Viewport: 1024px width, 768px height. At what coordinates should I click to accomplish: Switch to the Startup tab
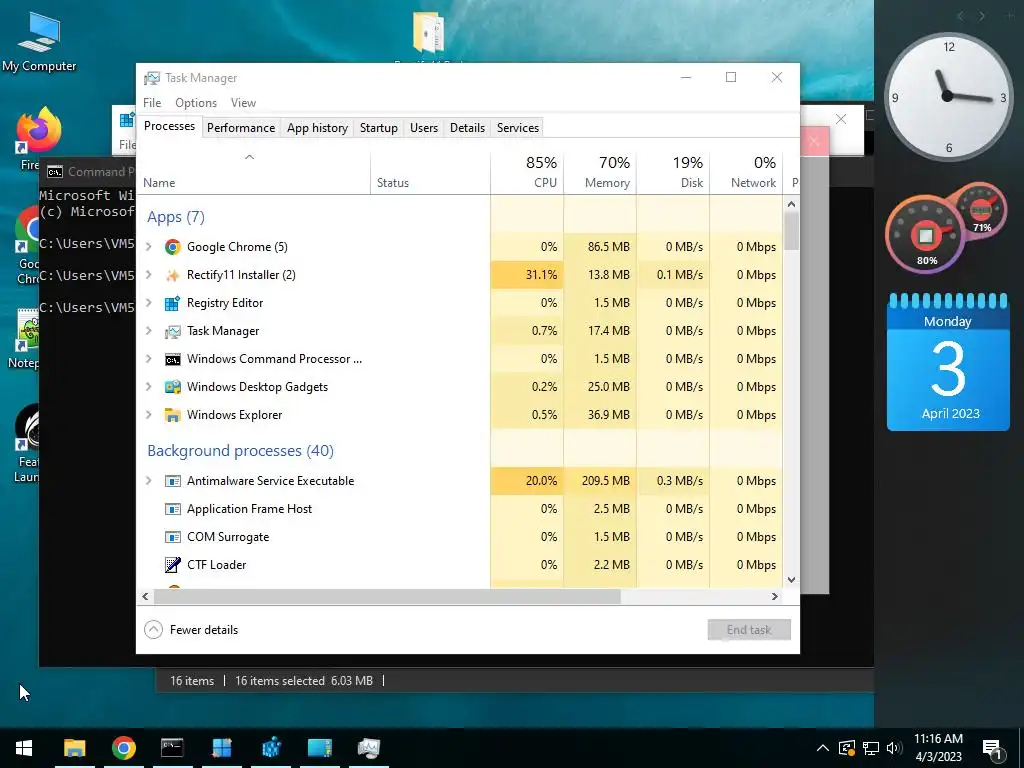(379, 128)
